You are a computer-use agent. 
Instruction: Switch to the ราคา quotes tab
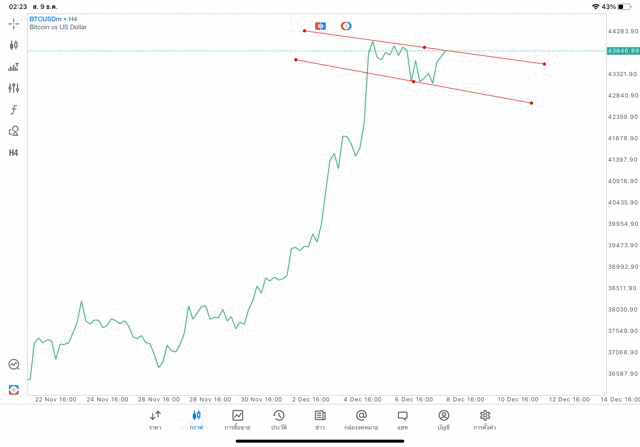pos(155,419)
